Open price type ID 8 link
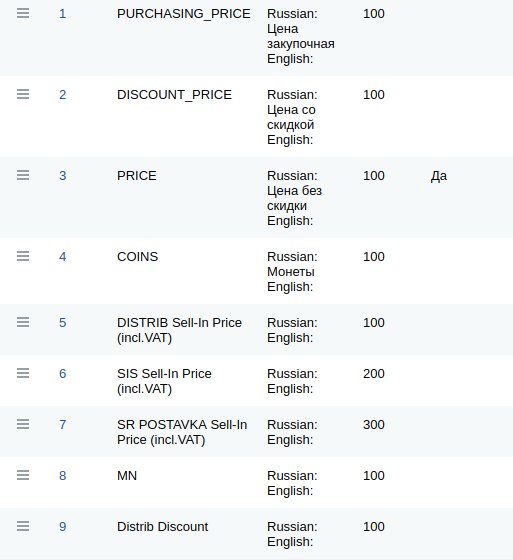 tap(63, 476)
